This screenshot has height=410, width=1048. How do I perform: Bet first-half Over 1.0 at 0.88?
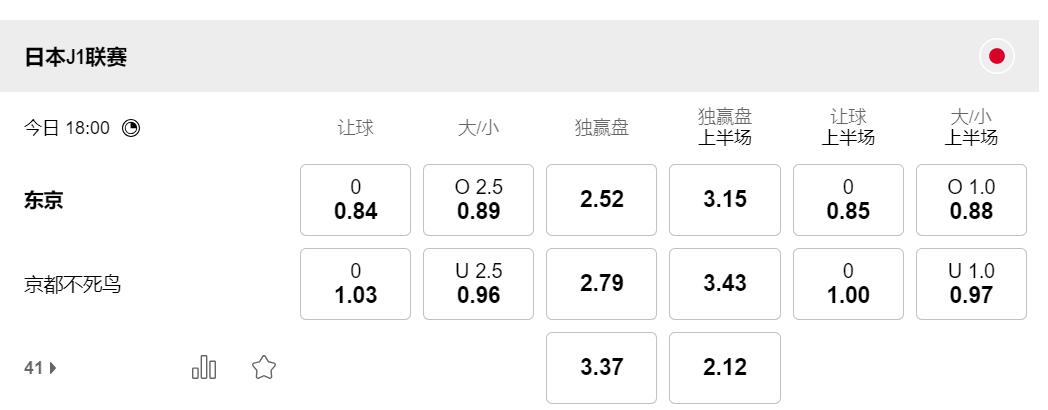tap(971, 200)
